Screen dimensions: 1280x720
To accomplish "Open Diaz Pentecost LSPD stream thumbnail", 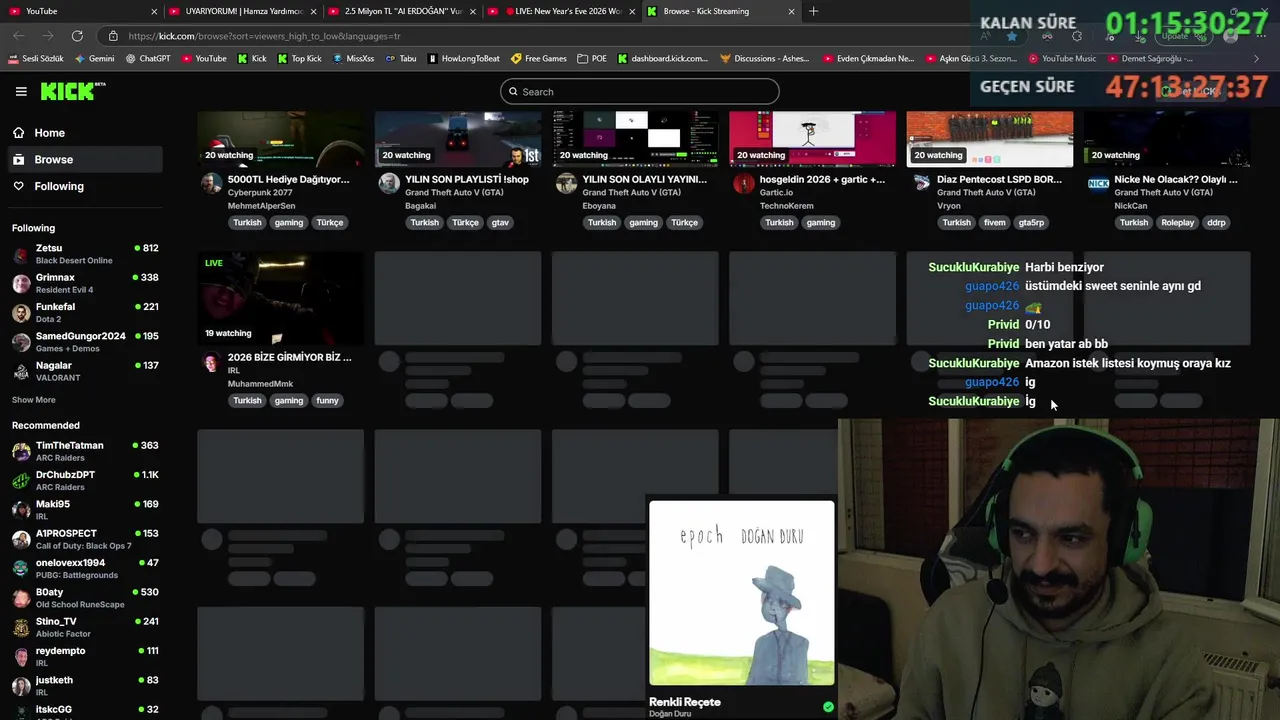I will 990,139.
